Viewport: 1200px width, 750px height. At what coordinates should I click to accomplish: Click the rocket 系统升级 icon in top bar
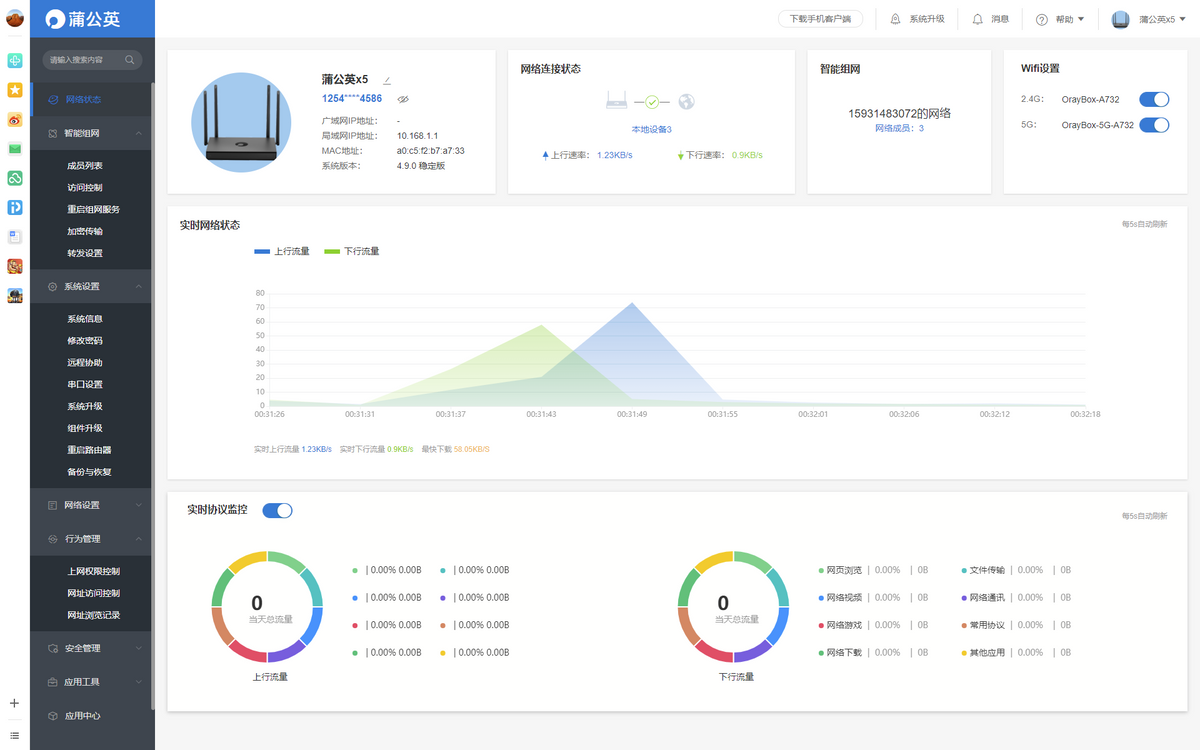[x=895, y=19]
